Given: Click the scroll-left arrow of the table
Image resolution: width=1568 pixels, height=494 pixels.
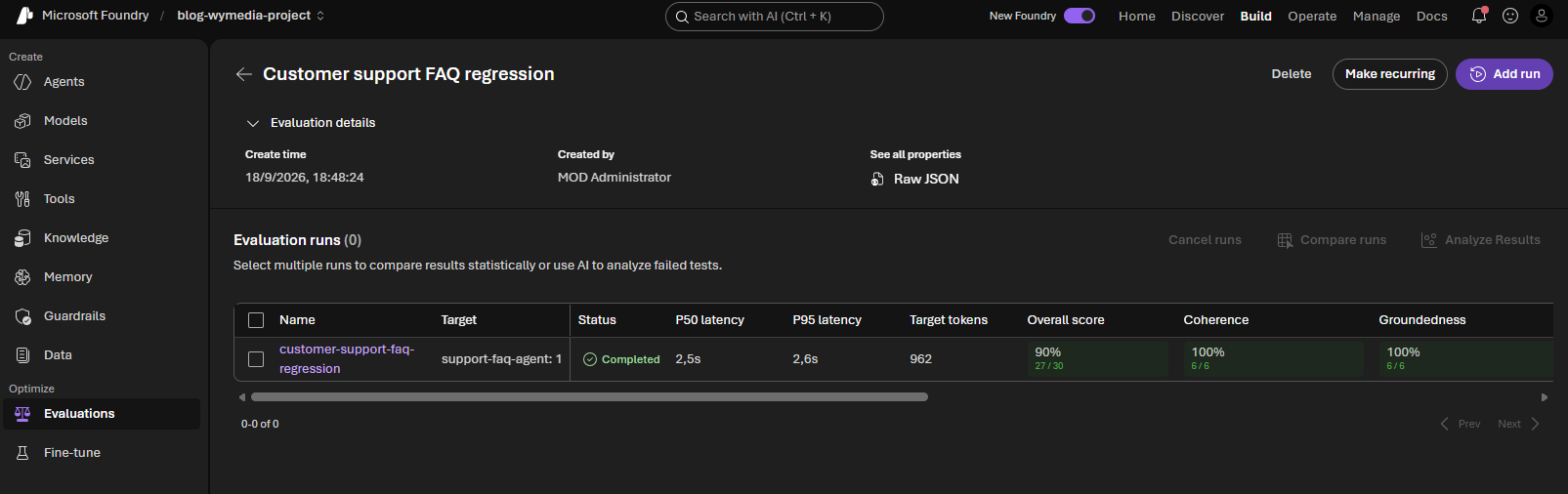Looking at the screenshot, I should pos(242,397).
